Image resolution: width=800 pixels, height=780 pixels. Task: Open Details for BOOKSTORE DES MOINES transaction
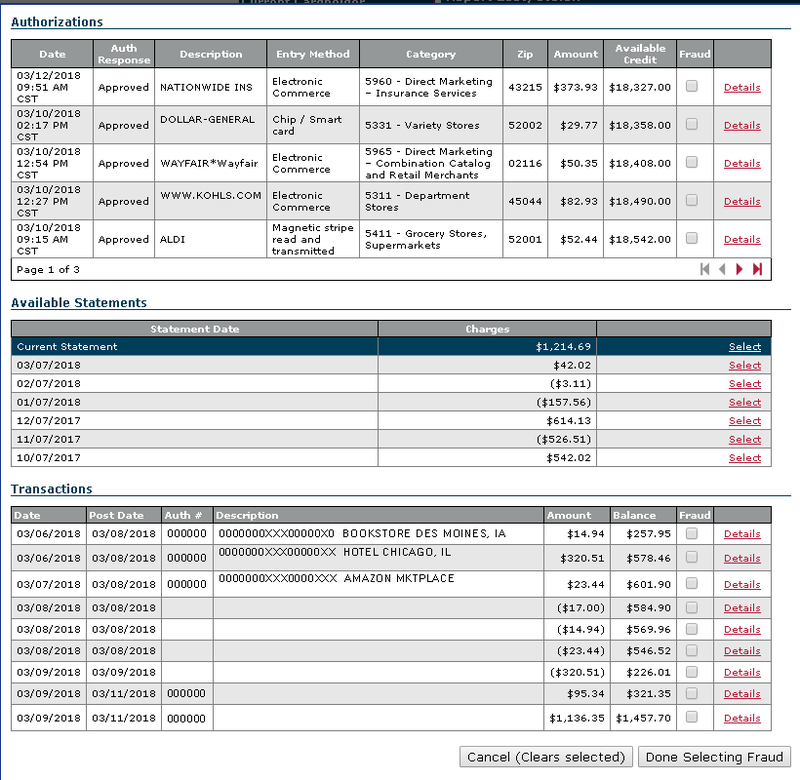point(742,534)
